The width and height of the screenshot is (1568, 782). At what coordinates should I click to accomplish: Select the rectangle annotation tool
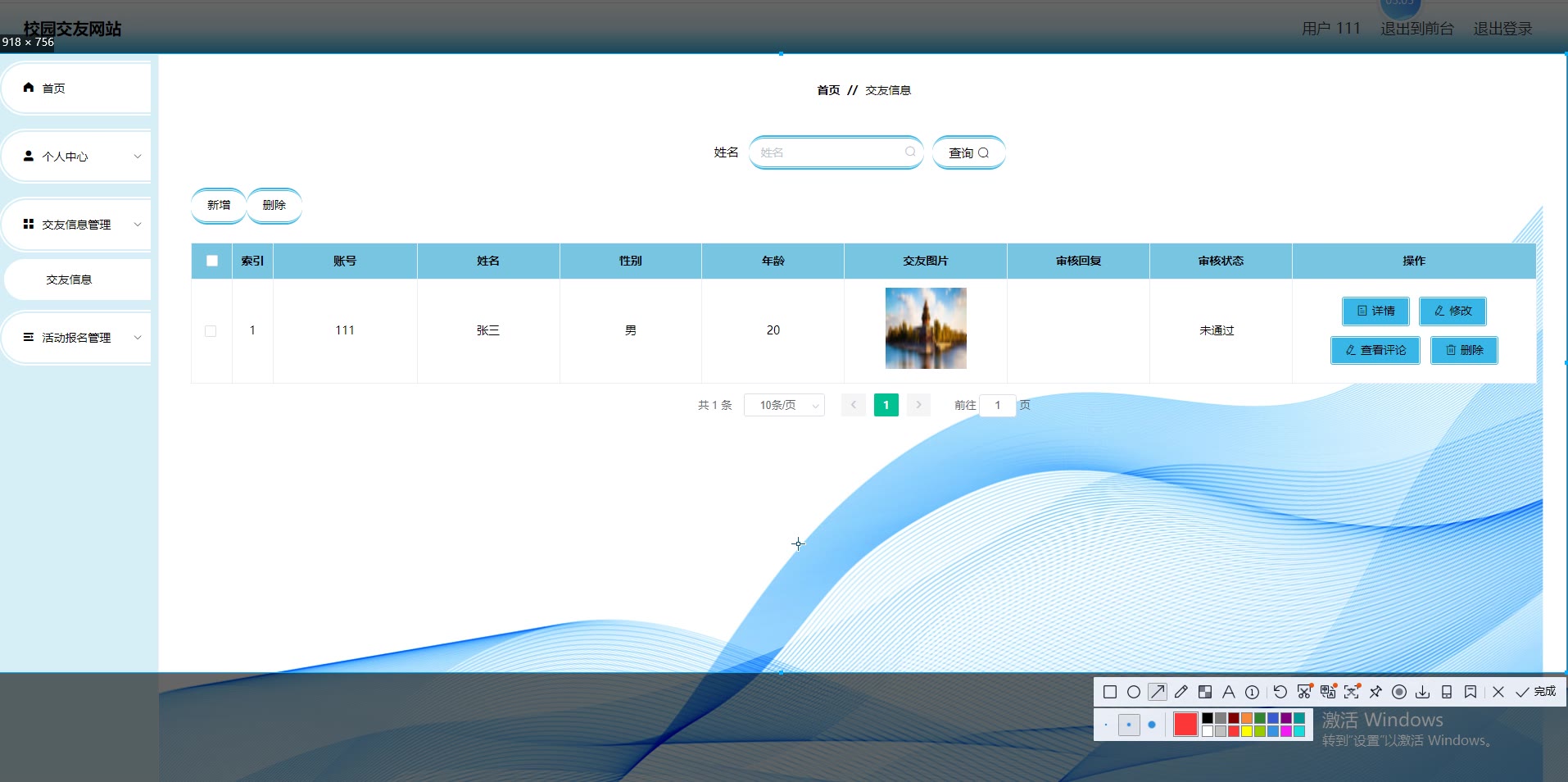(x=1110, y=692)
